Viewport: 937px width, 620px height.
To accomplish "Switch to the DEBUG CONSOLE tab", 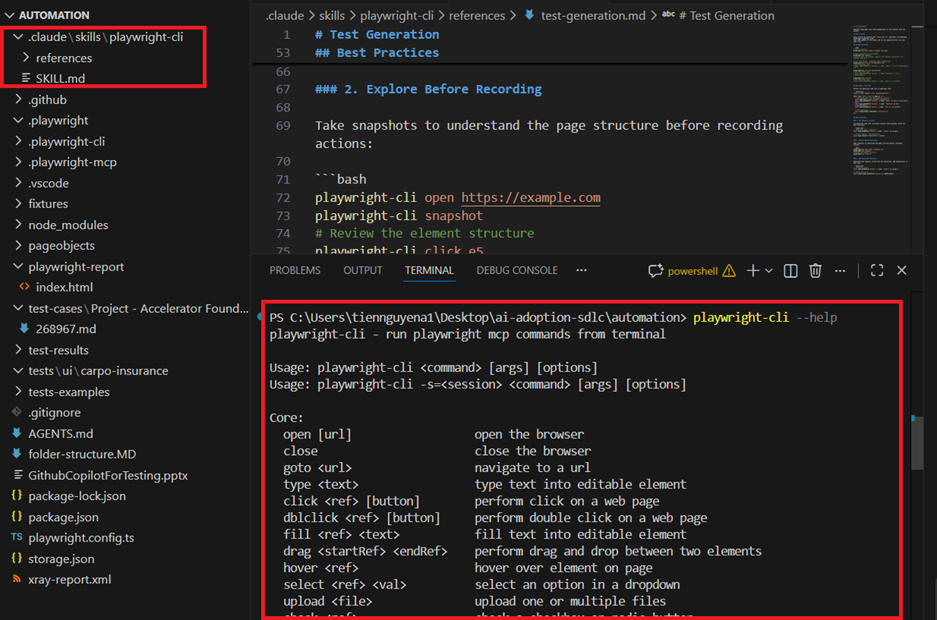I will 517,270.
